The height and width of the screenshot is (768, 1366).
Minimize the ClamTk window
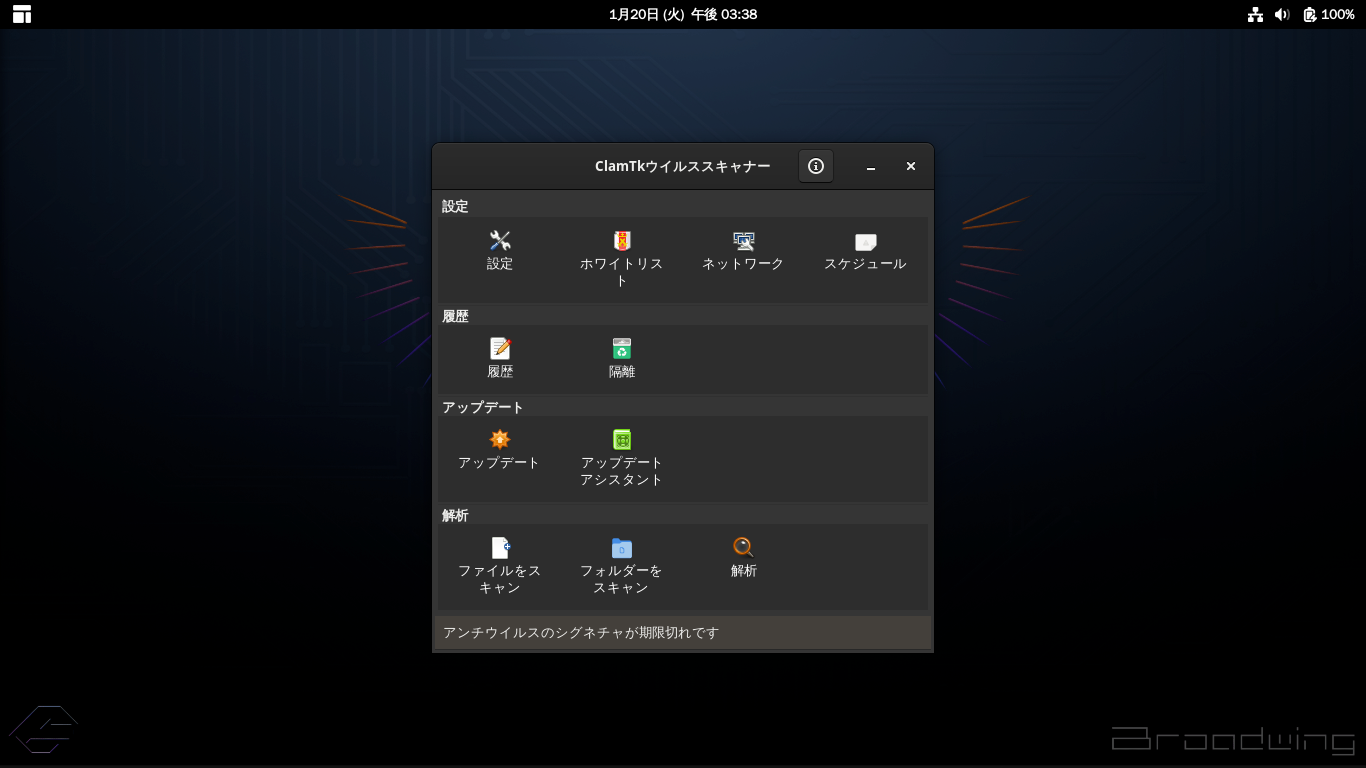pos(871,167)
